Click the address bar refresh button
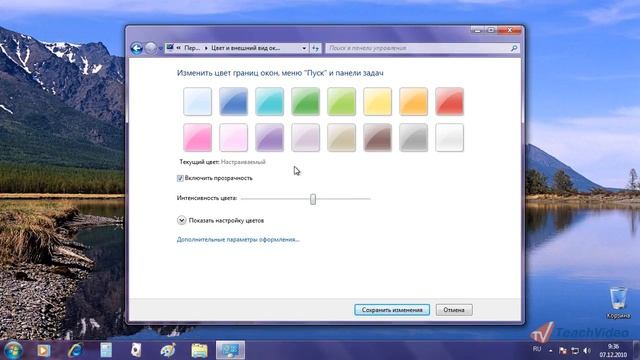Image resolution: width=640 pixels, height=360 pixels. 315,48
